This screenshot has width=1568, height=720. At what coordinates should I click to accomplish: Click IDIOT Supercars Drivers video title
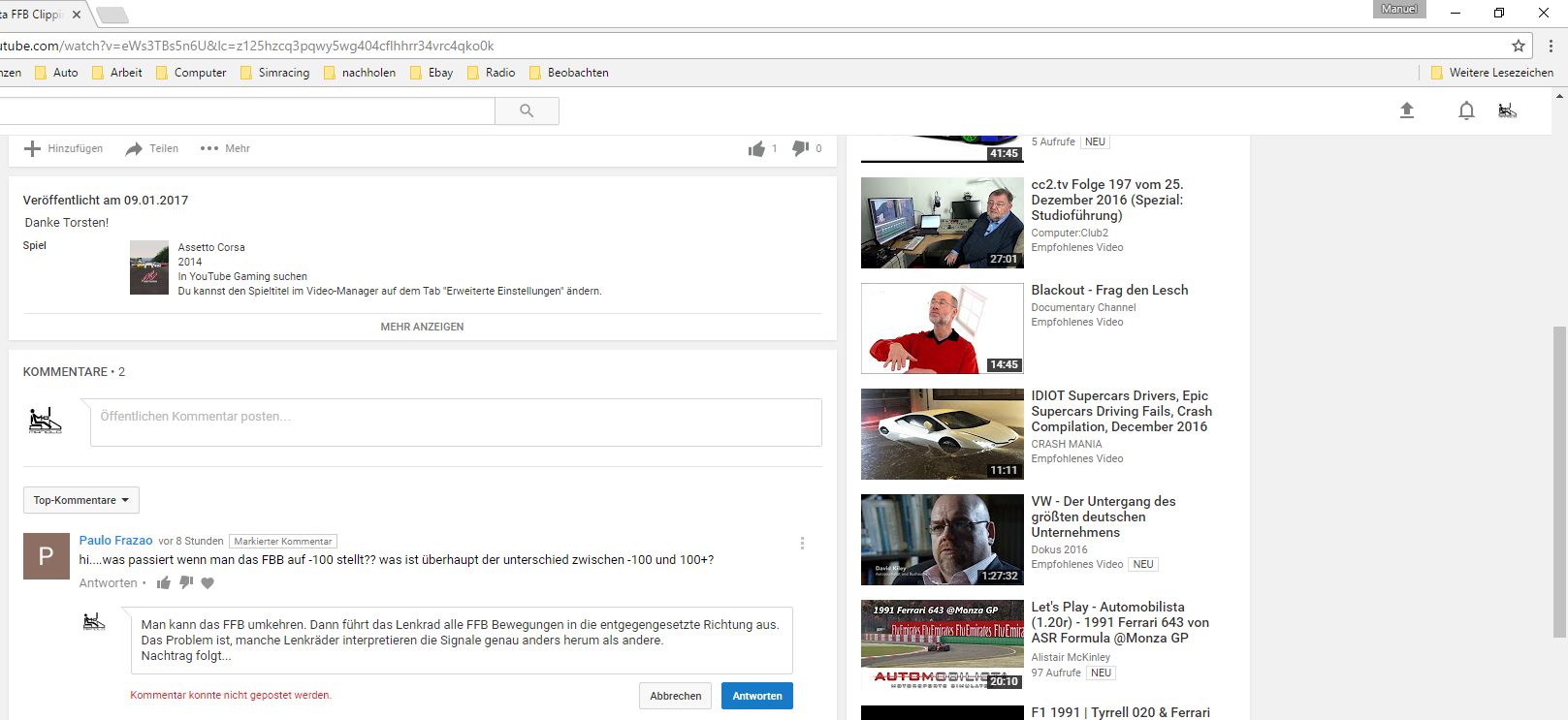point(1122,411)
